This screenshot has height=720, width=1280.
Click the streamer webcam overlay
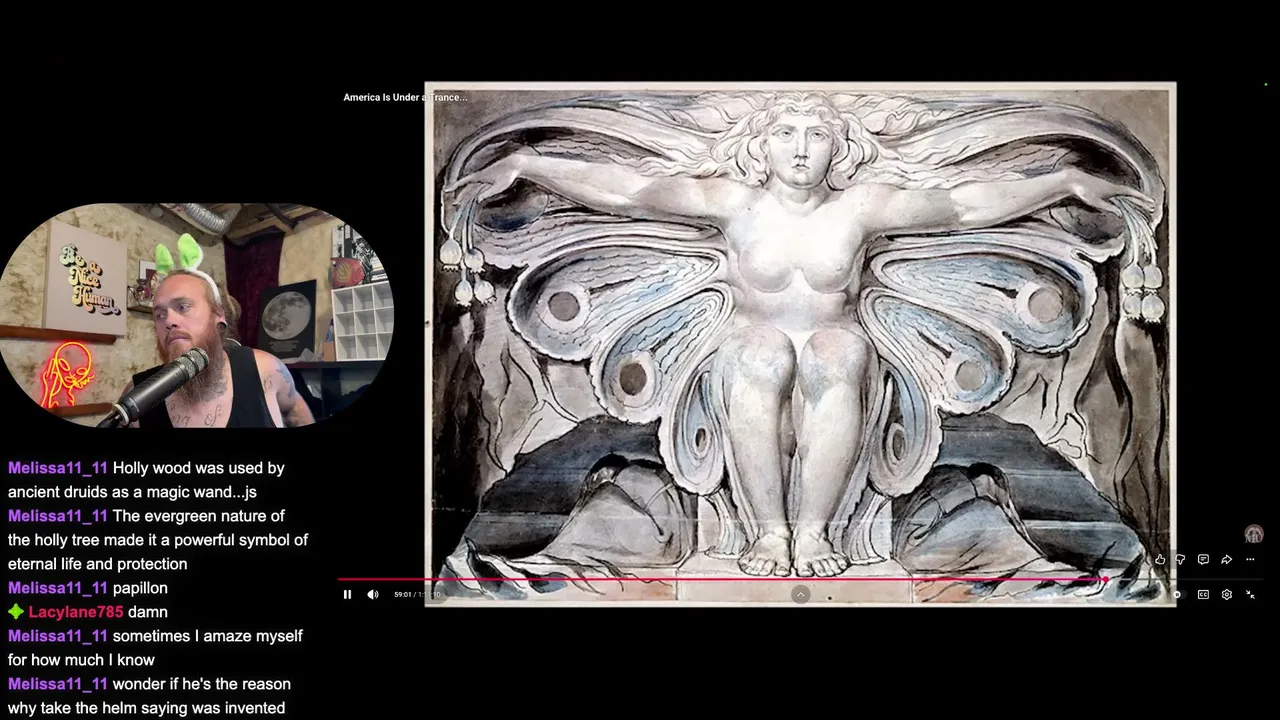click(x=197, y=315)
